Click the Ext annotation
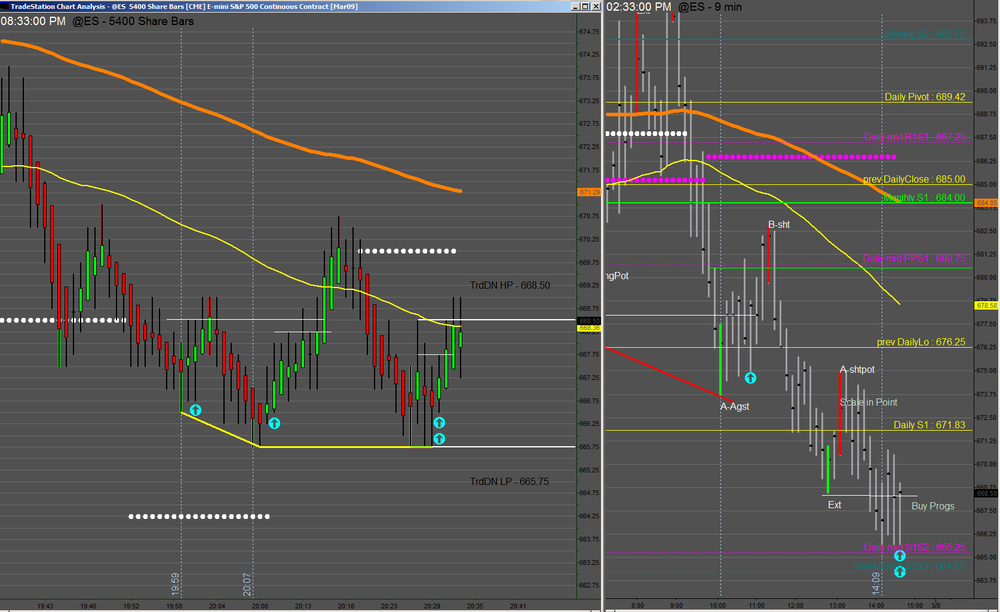Image resolution: width=1000 pixels, height=612 pixels. [834, 505]
